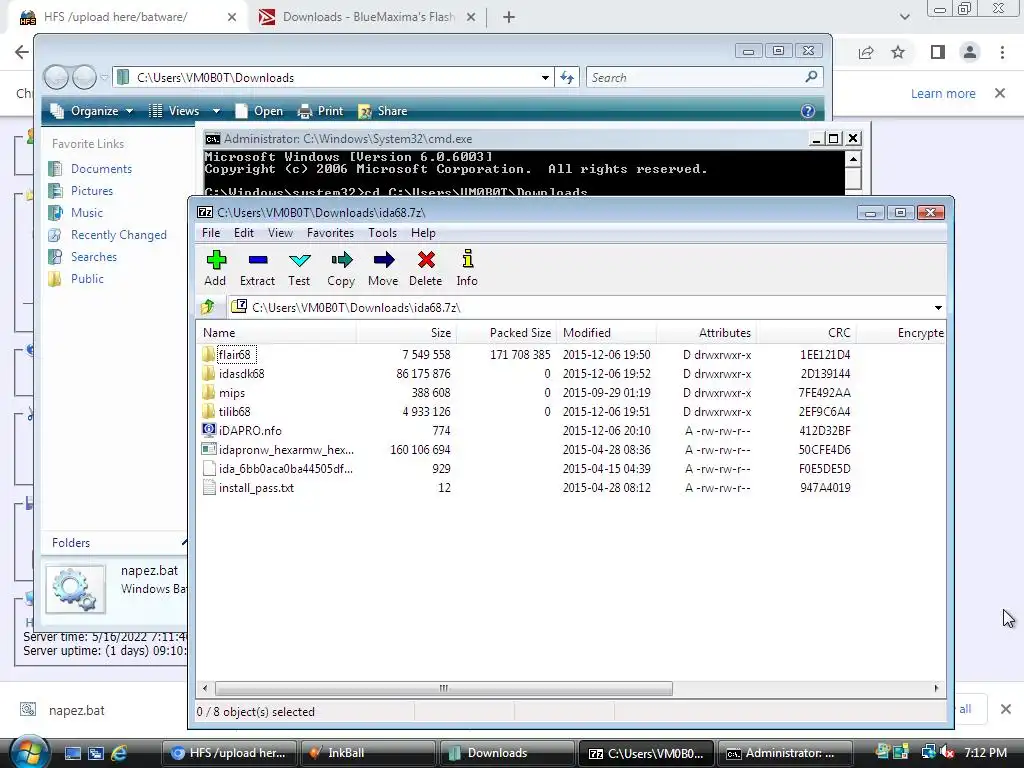Open the Windows Start orb
Screen dimensions: 1024x768
(28, 752)
